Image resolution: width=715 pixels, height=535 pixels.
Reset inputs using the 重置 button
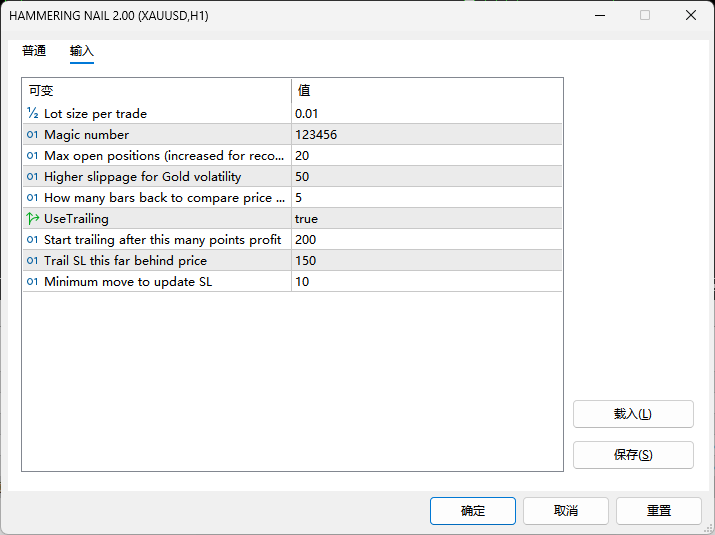point(659,511)
